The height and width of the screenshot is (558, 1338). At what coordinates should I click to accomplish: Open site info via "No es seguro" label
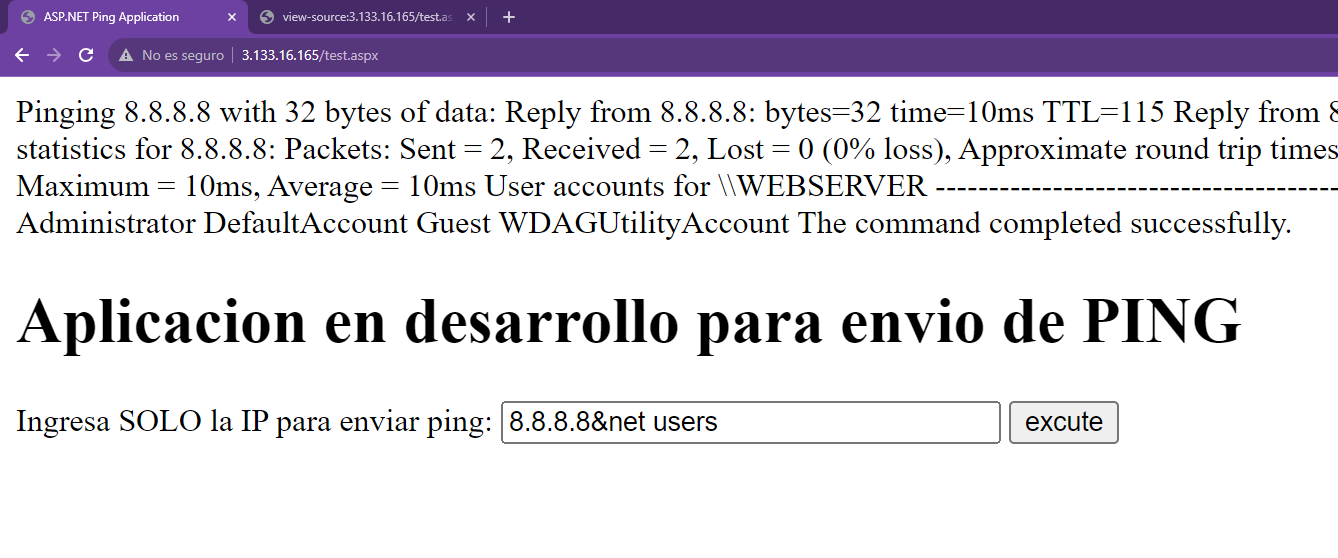point(182,55)
